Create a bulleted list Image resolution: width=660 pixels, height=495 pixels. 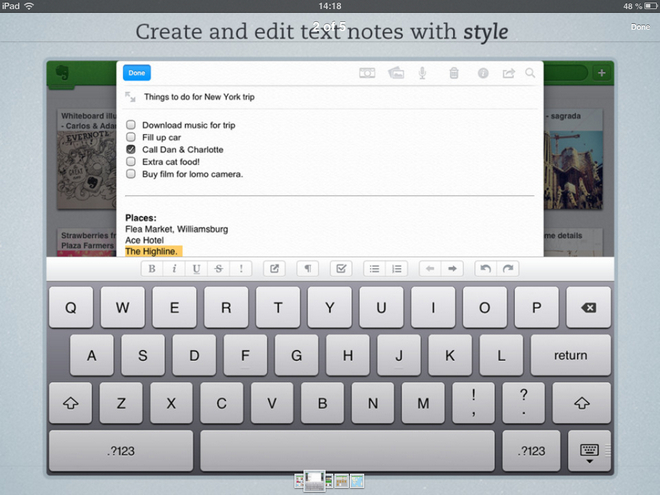tap(374, 269)
